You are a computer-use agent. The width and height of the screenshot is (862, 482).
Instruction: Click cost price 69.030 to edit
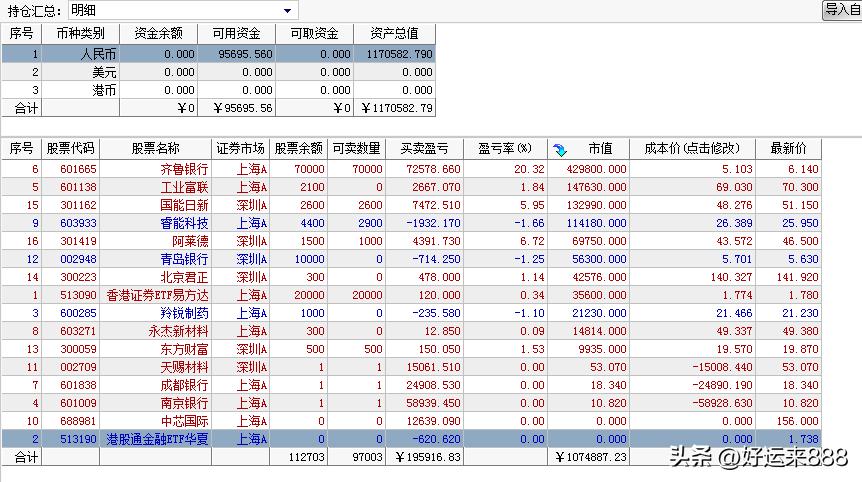pos(734,187)
